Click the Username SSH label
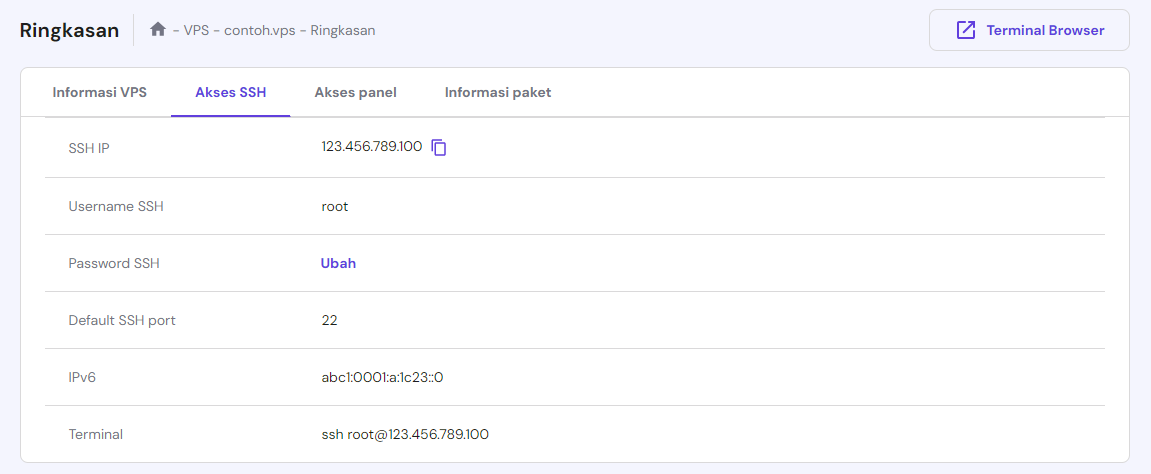Viewport: 1151px width, 474px height. click(x=116, y=207)
